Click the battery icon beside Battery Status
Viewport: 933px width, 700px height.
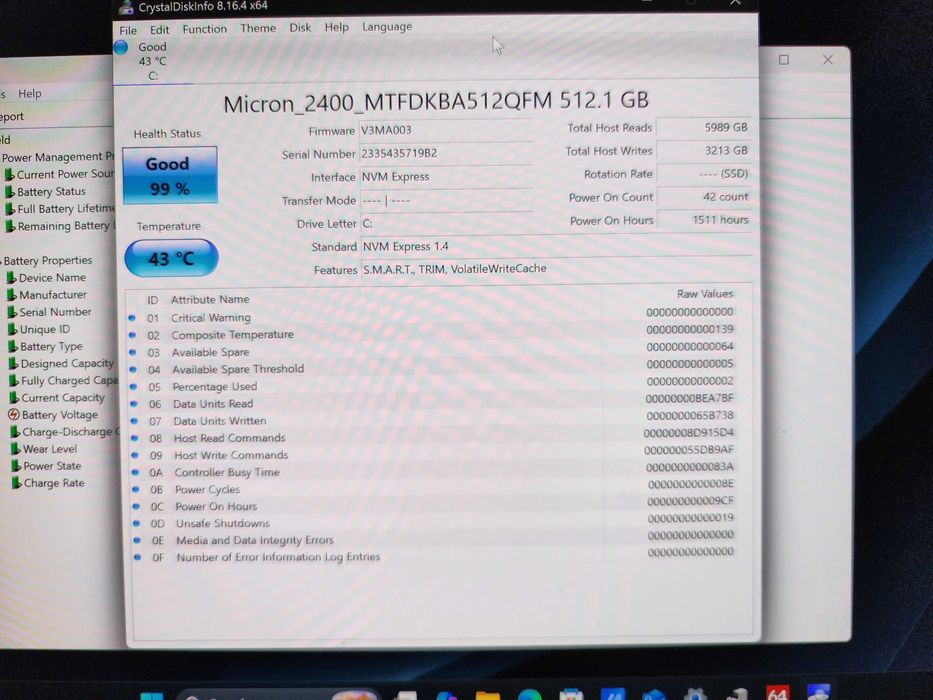pyautogui.click(x=10, y=192)
